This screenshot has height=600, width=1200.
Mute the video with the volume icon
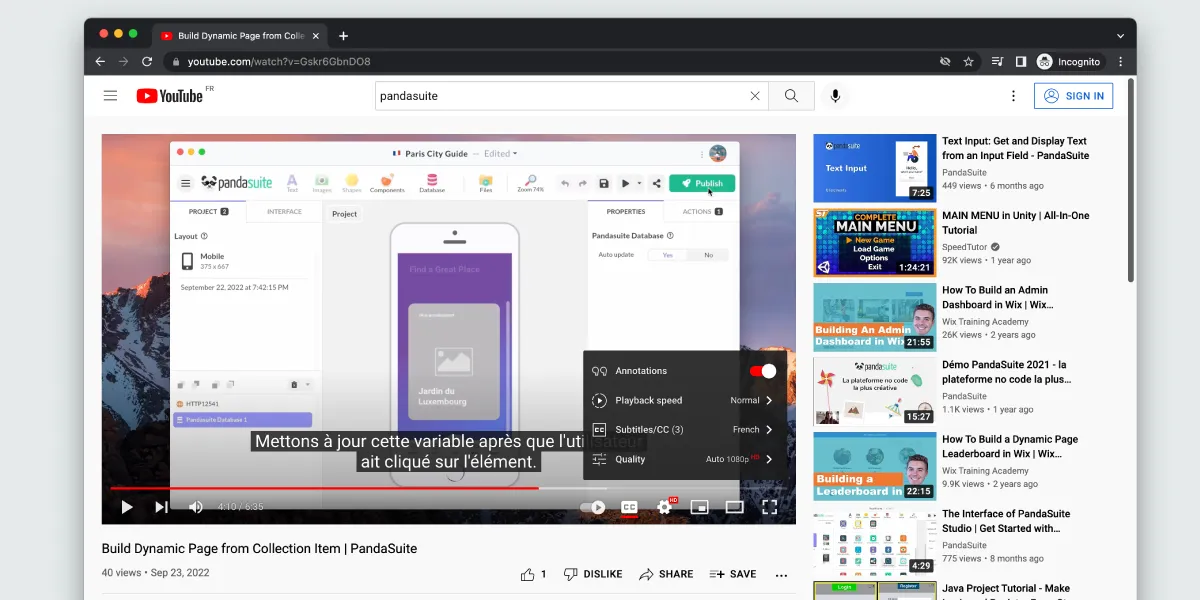point(196,507)
